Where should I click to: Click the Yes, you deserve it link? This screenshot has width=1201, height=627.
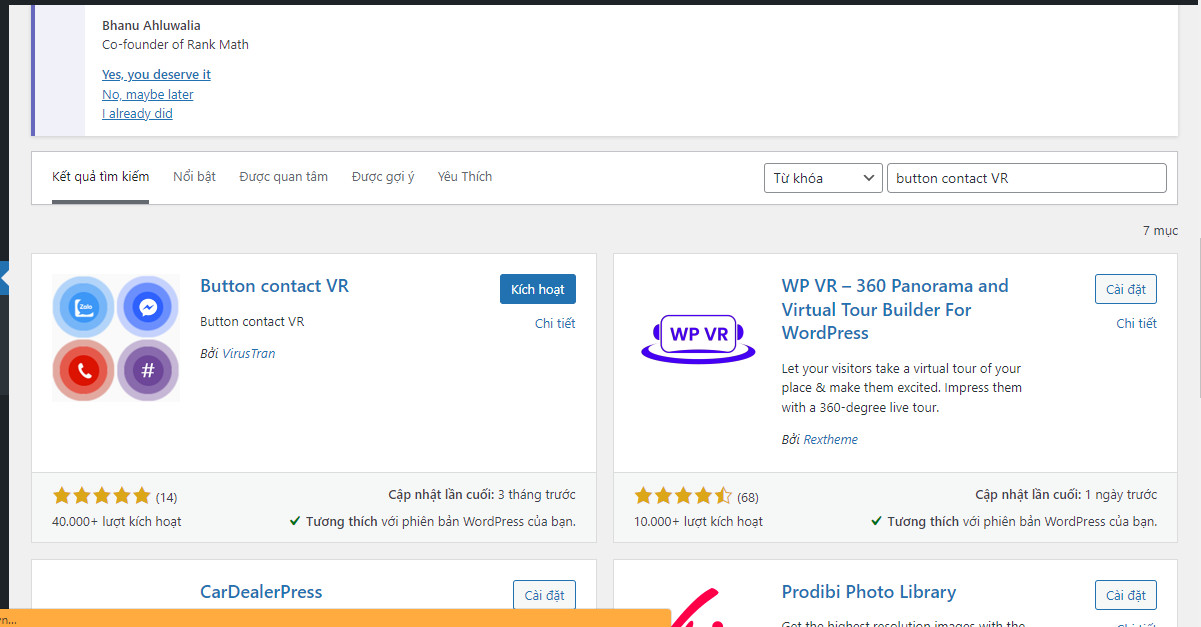coord(156,74)
